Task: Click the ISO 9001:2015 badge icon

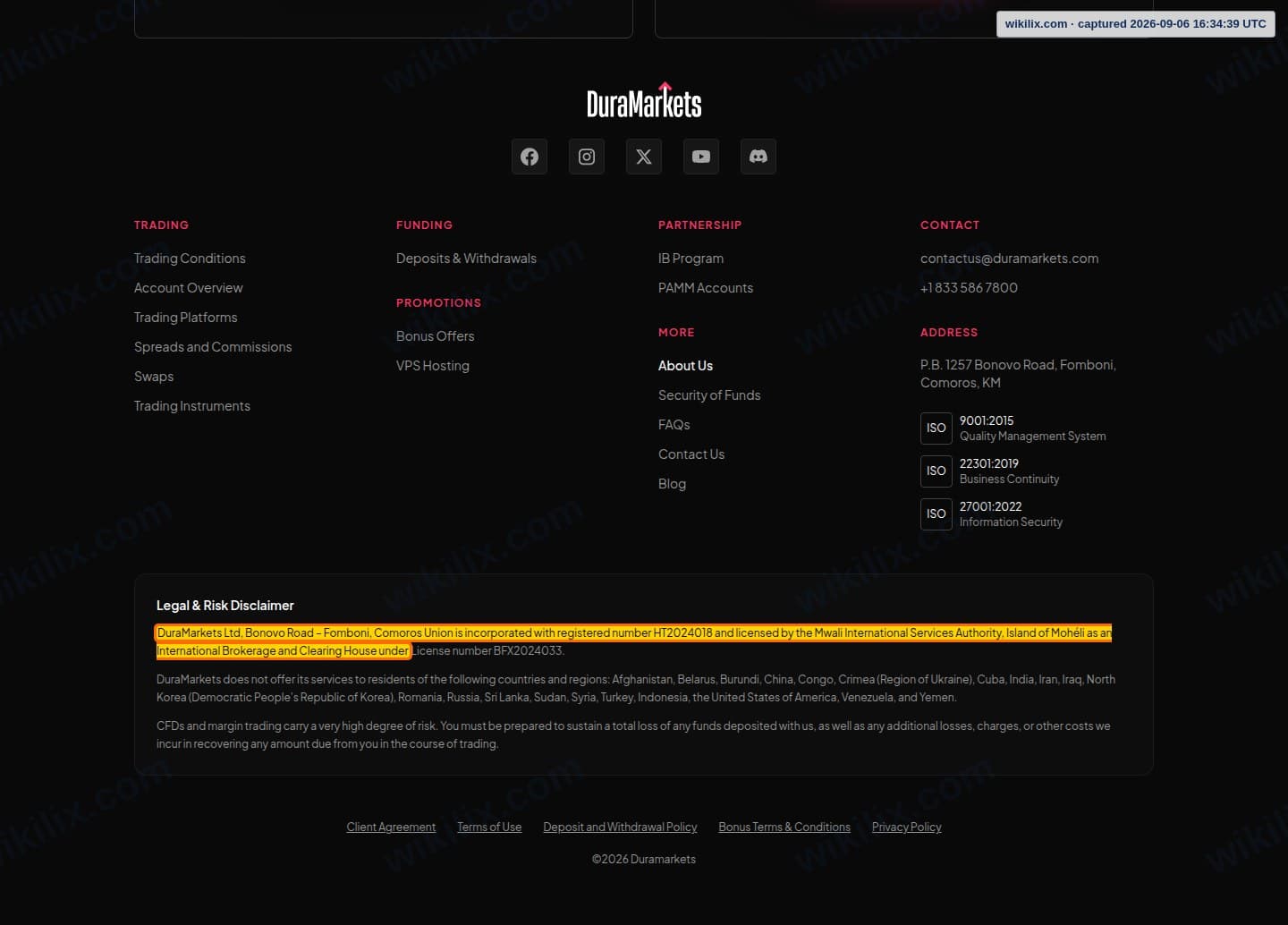Action: pyautogui.click(x=936, y=429)
